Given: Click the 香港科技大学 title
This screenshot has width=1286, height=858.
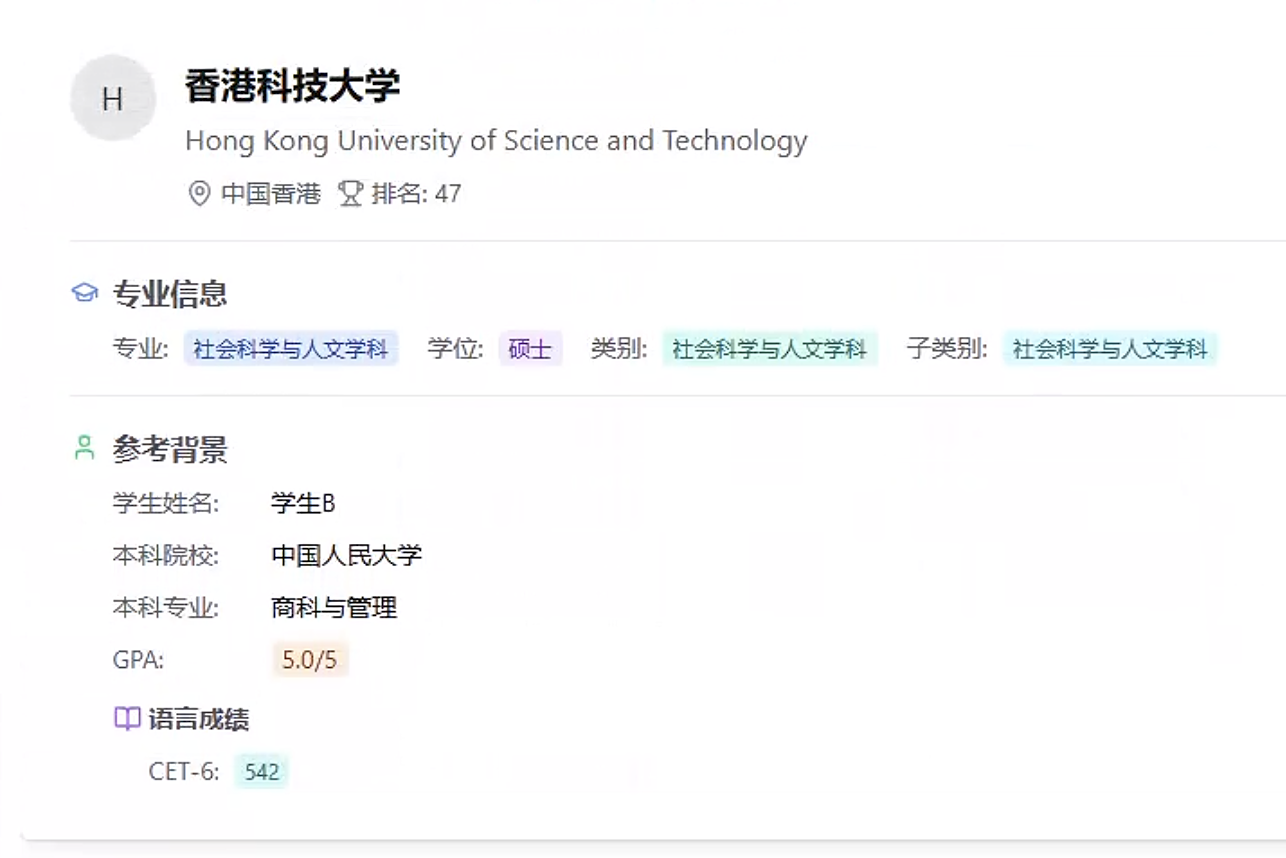Looking at the screenshot, I should pos(292,86).
